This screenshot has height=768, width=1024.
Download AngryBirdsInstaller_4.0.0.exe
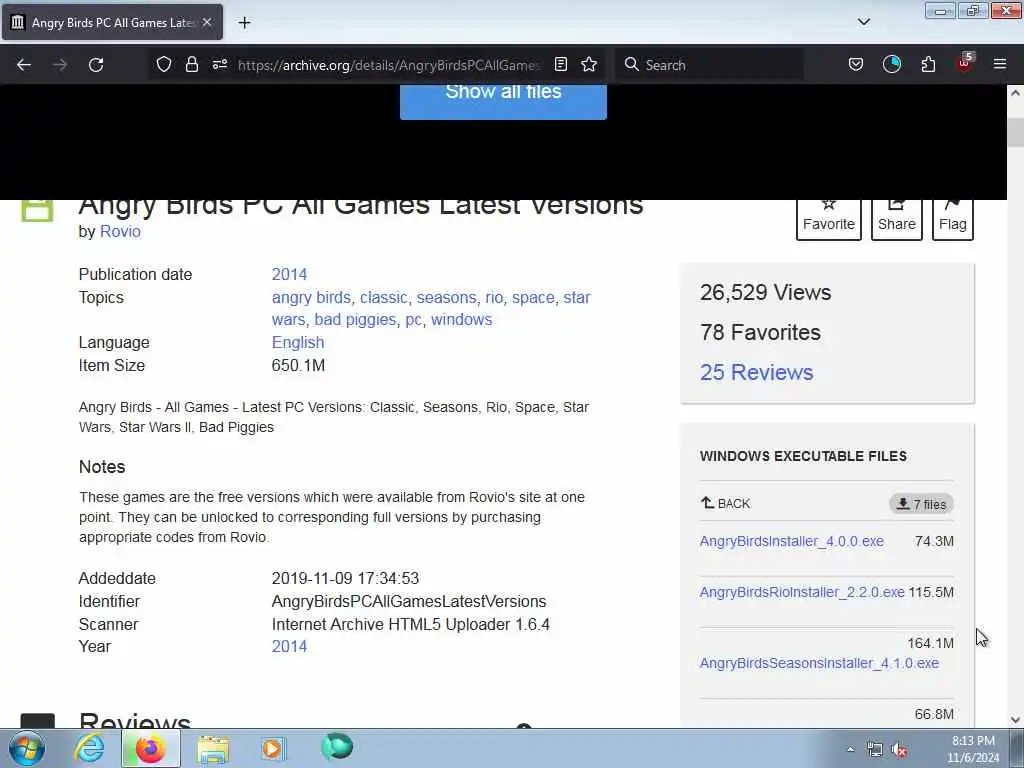(x=792, y=541)
